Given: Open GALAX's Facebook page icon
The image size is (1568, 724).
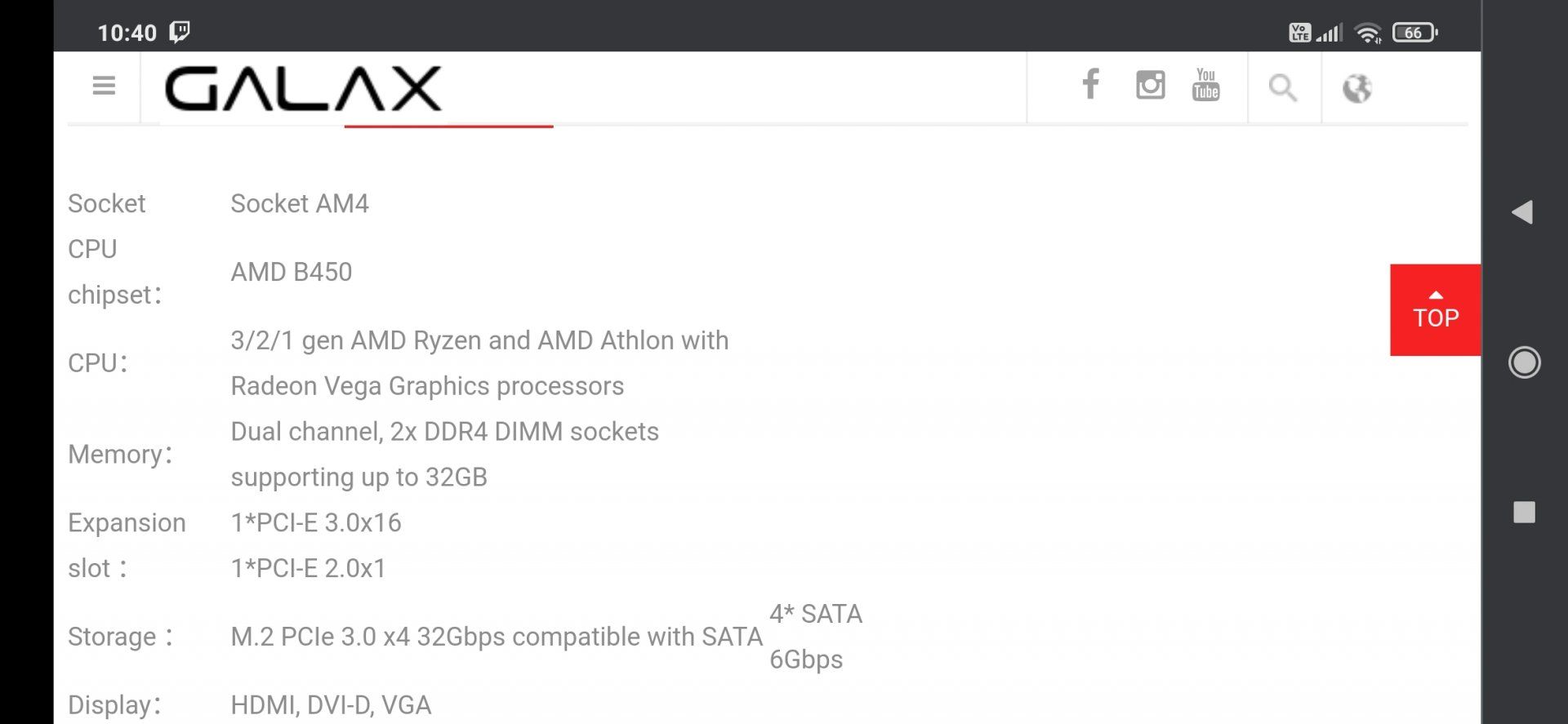Looking at the screenshot, I should [1090, 84].
